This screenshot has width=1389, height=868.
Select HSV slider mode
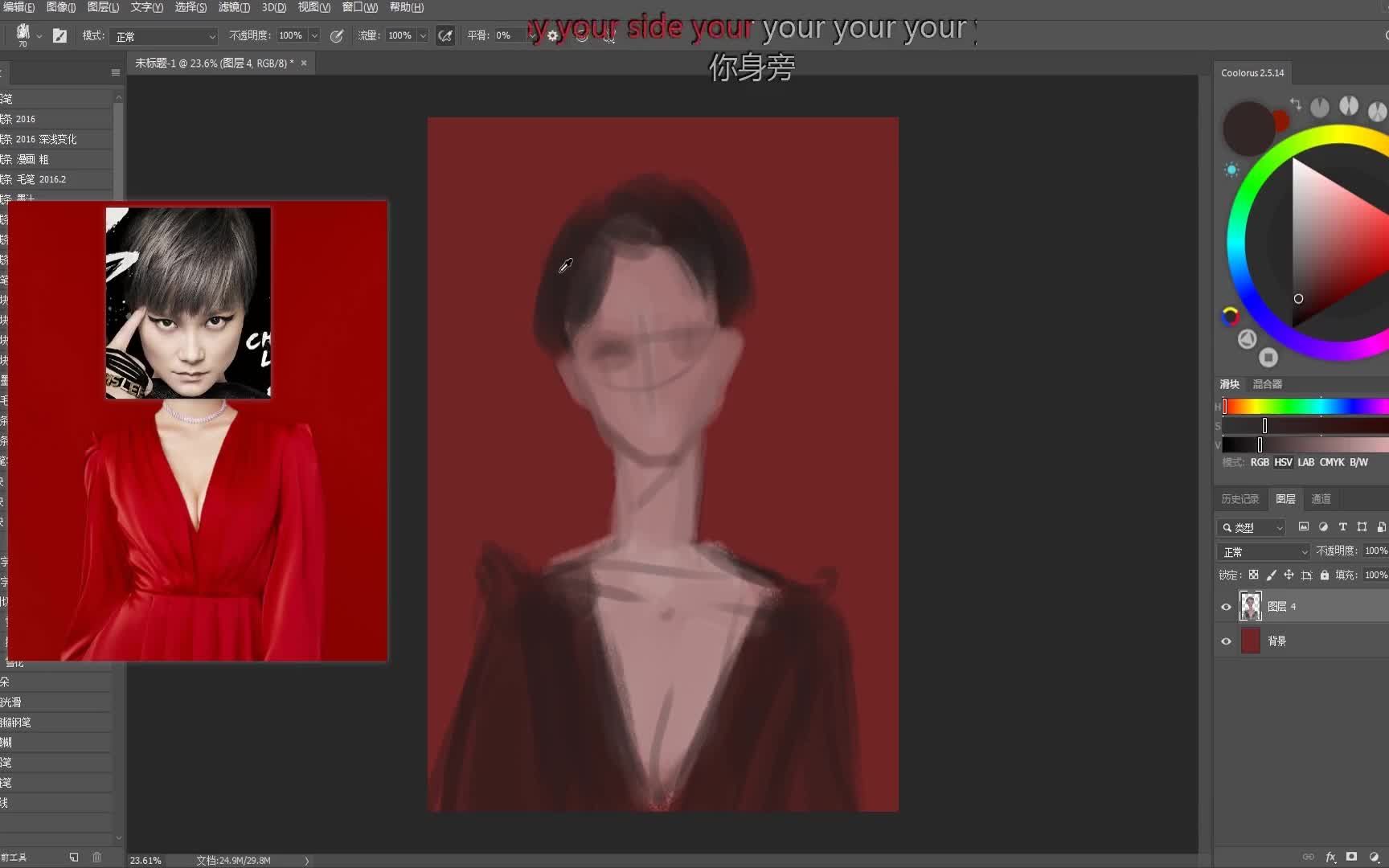1283,463
